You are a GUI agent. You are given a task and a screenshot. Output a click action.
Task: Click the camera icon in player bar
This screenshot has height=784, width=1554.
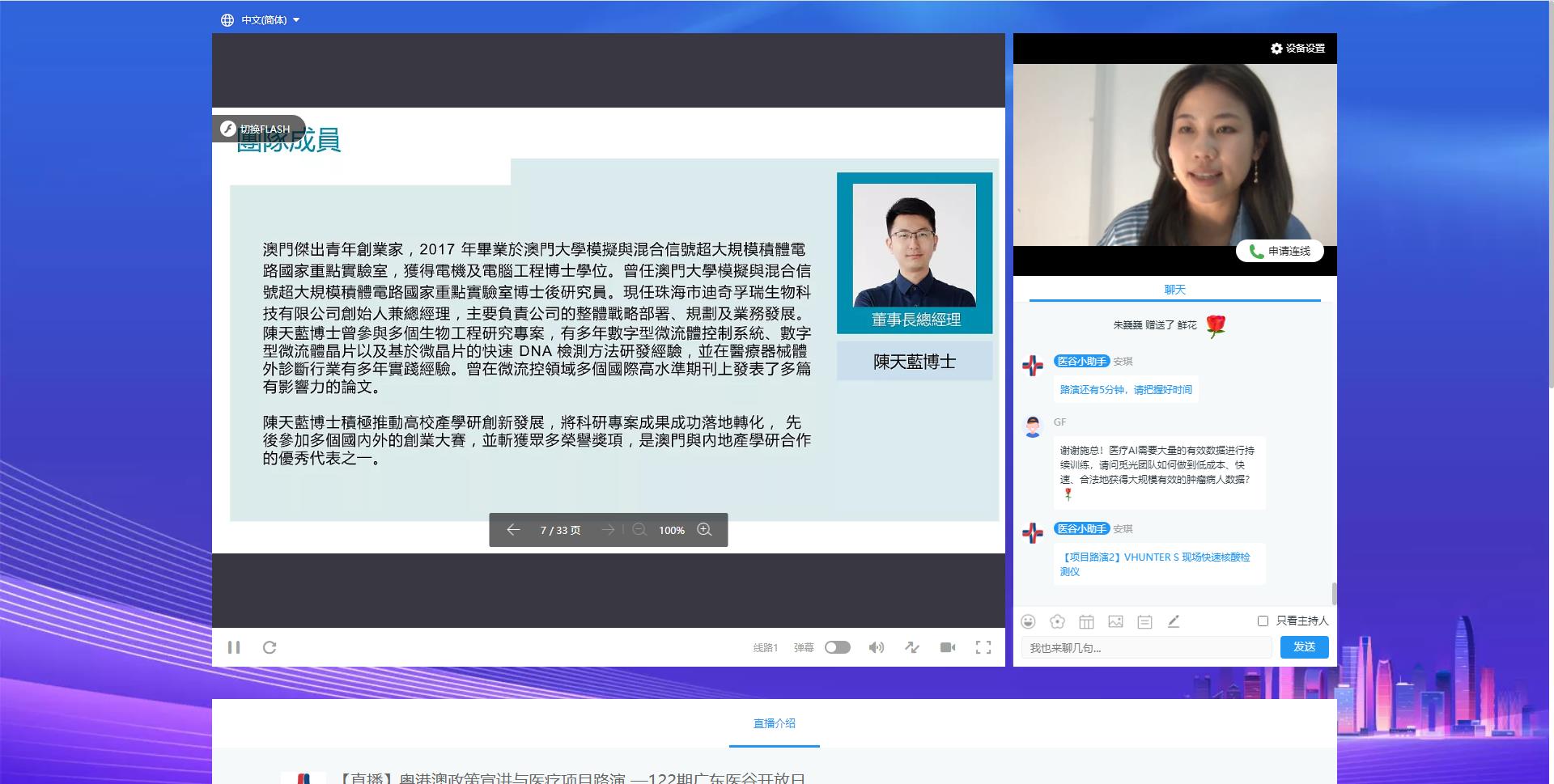[x=948, y=647]
